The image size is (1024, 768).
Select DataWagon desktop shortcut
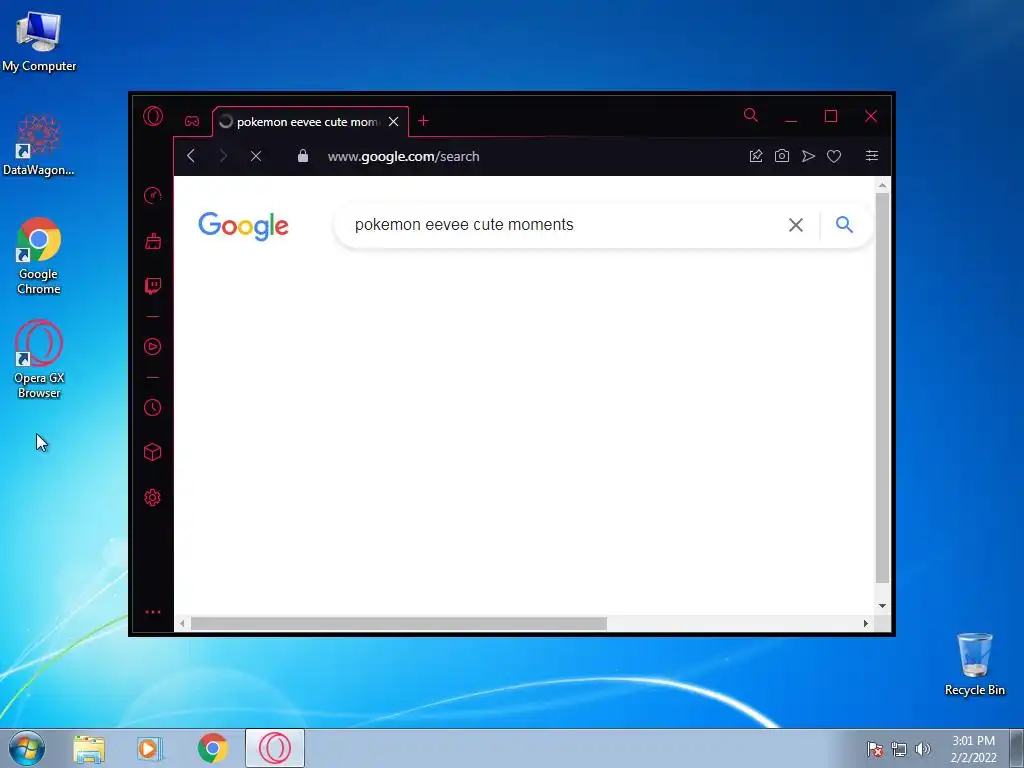coord(39,145)
